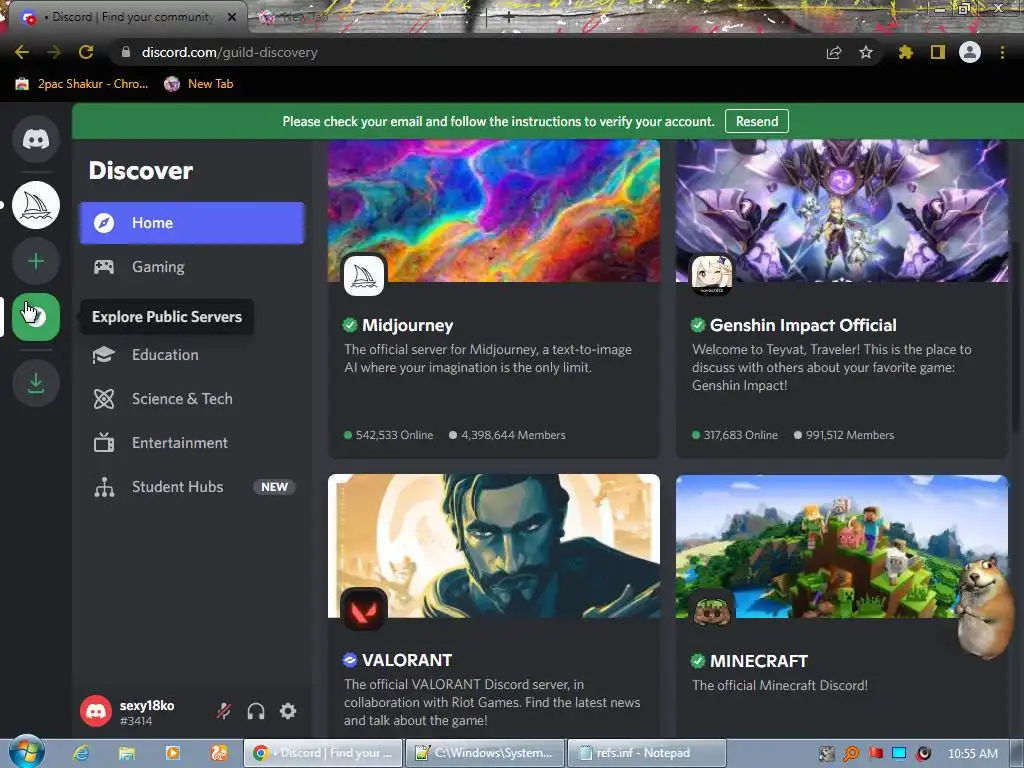Open 2pac Shakur bookmark

pyautogui.click(x=82, y=84)
